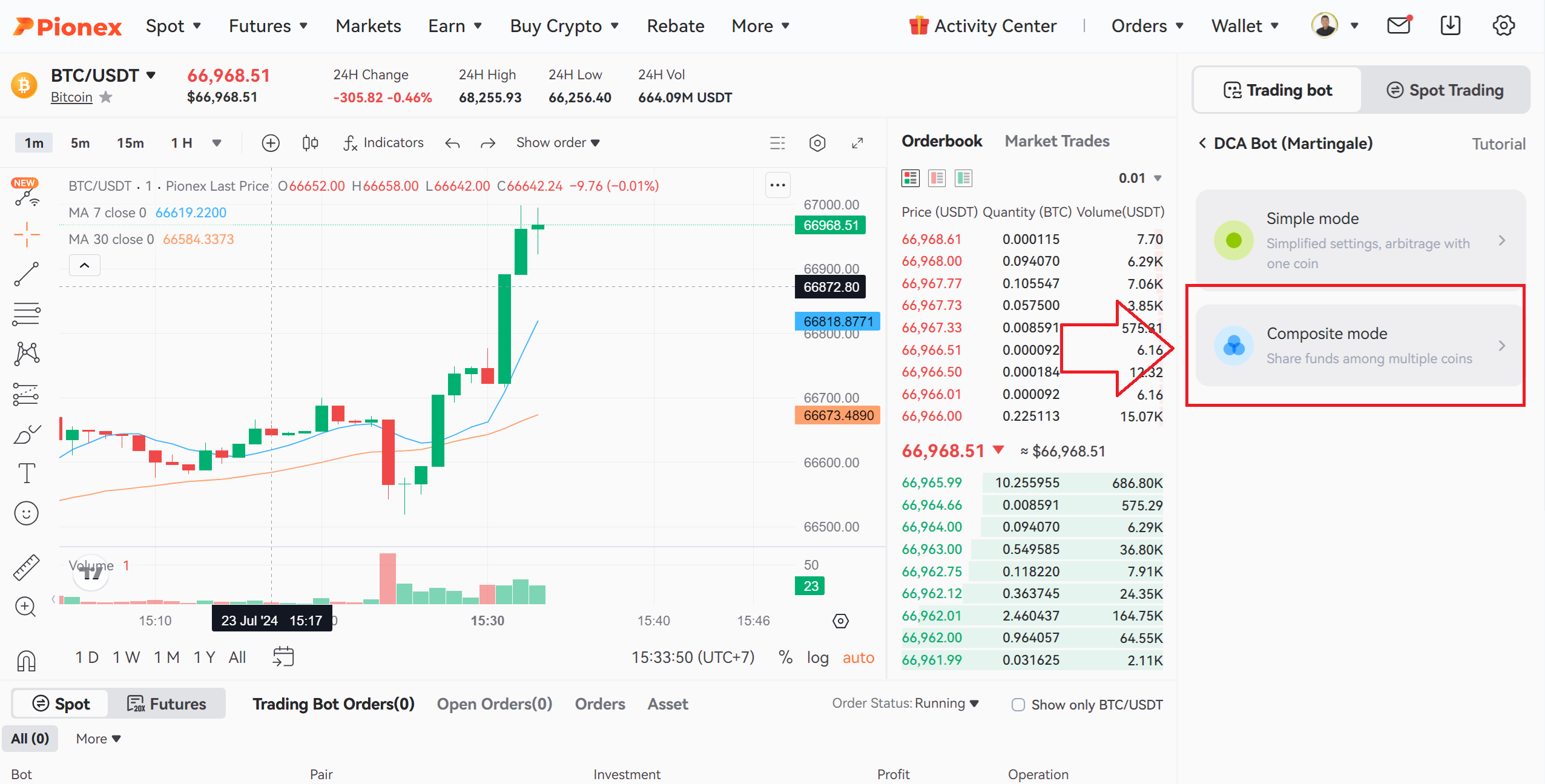Viewport: 1545px width, 784px height.
Task: Toggle log scale on chart
Action: [817, 658]
